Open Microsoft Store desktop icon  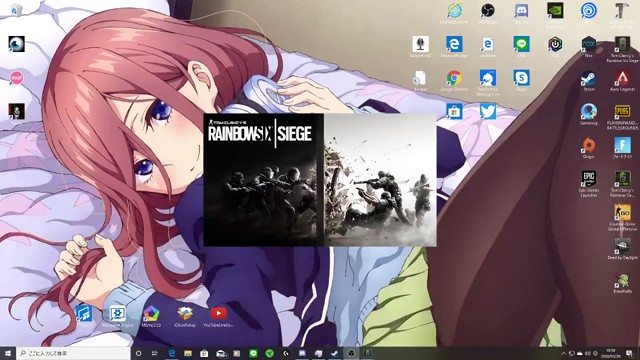(454, 111)
